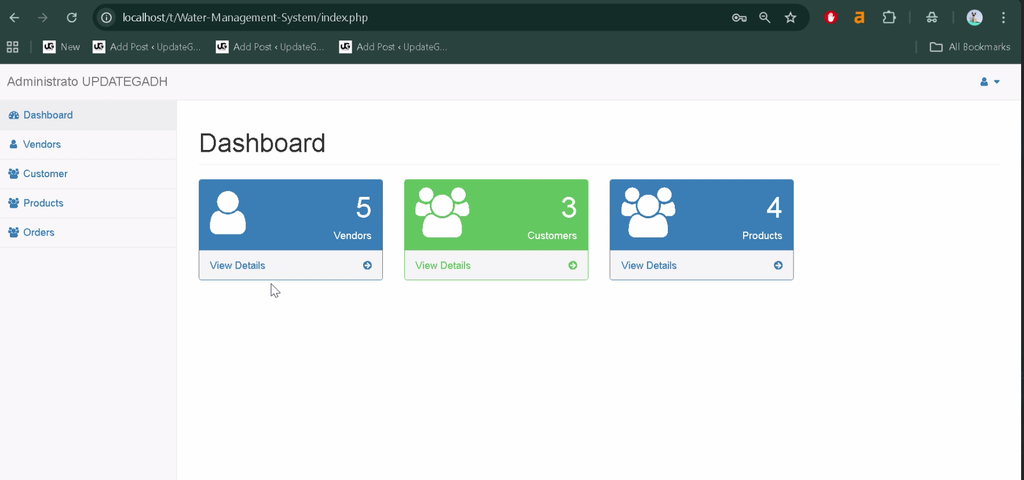1024x480 pixels.
Task: Open saved passwords key icon
Action: [x=739, y=18]
